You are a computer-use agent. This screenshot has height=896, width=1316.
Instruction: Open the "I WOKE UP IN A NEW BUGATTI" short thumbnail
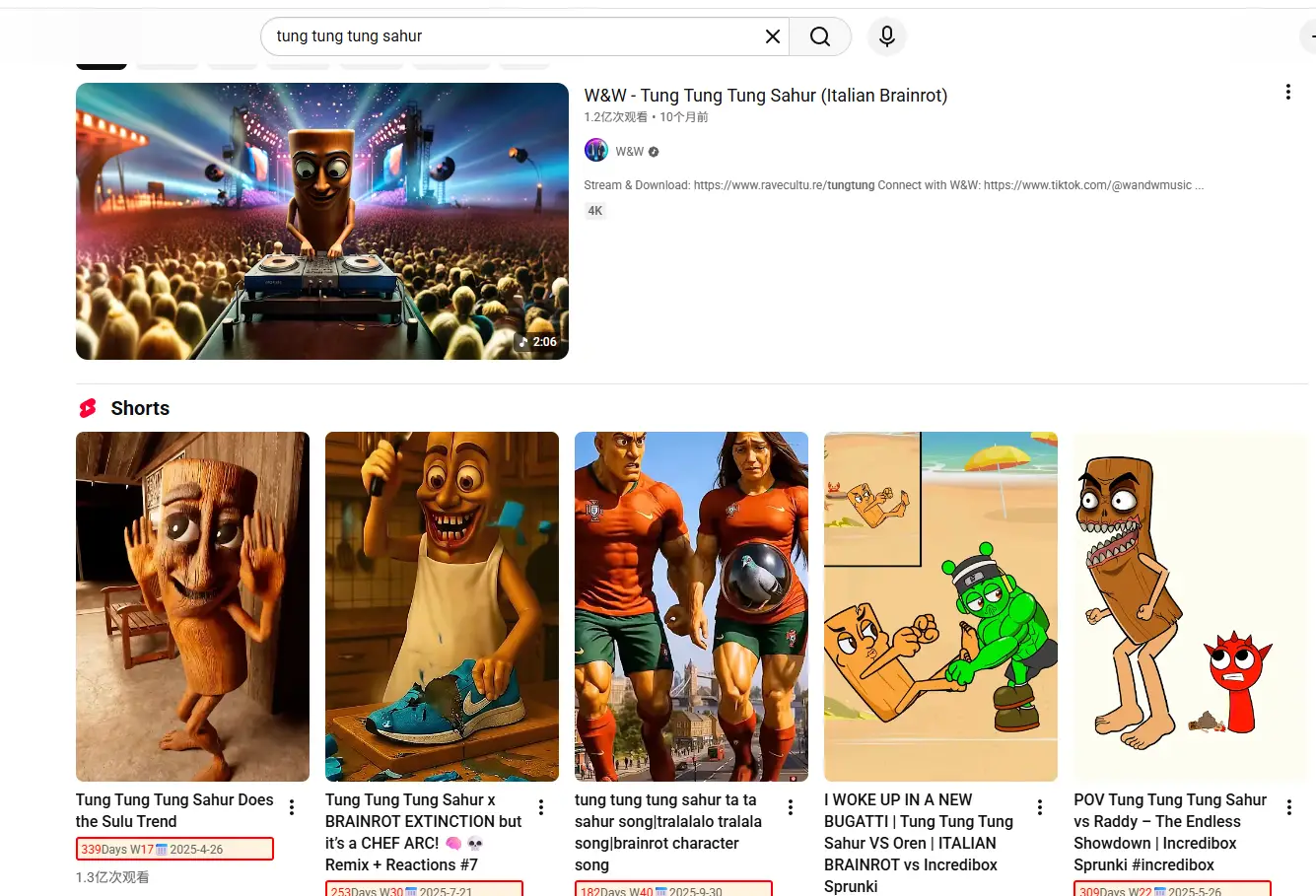(x=940, y=606)
